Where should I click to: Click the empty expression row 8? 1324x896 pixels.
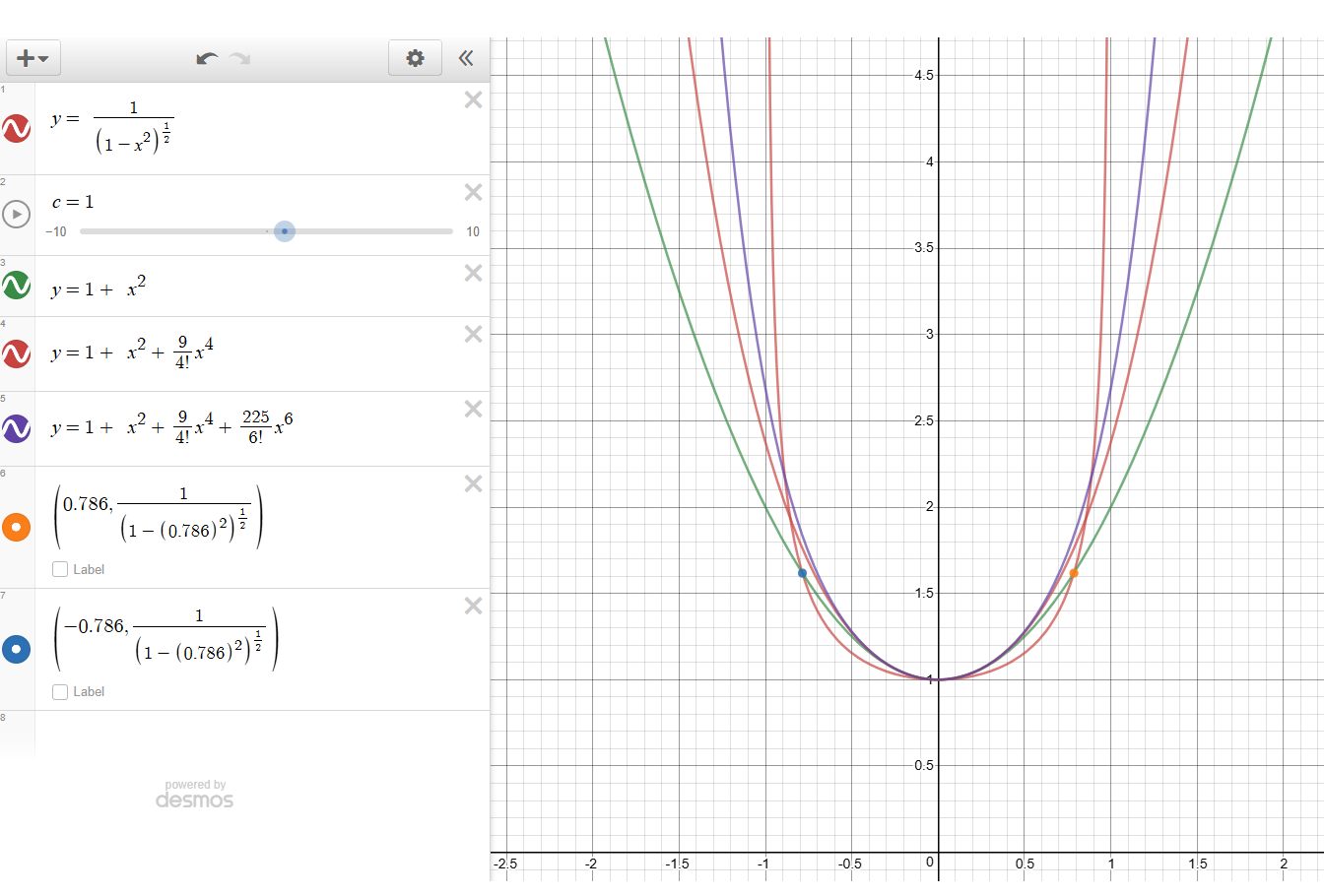261,732
